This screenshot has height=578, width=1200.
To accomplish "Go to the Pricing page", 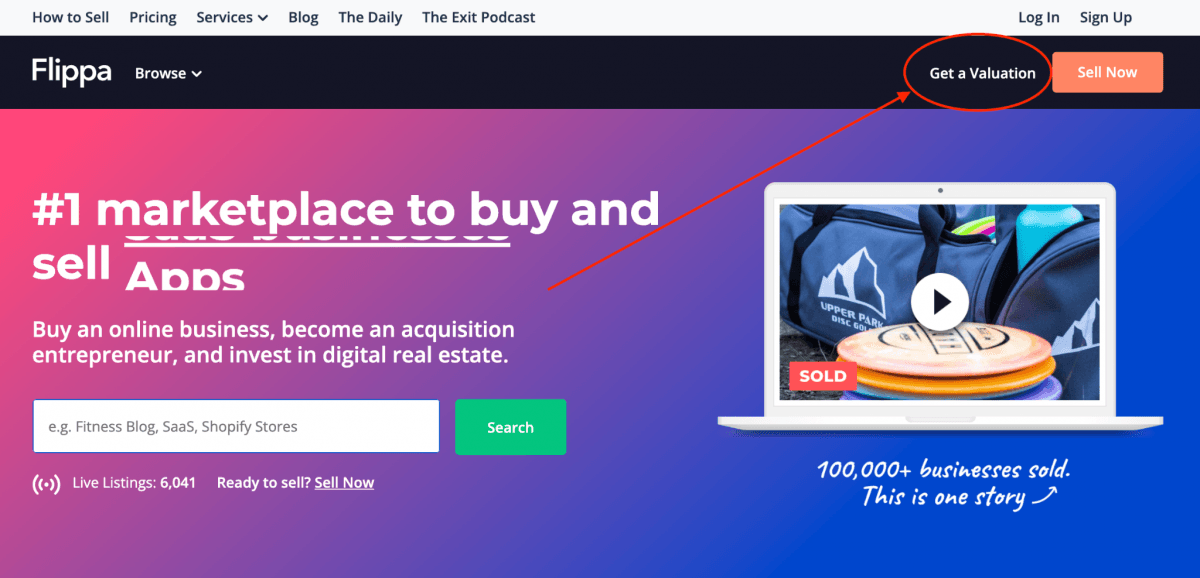I will point(153,17).
